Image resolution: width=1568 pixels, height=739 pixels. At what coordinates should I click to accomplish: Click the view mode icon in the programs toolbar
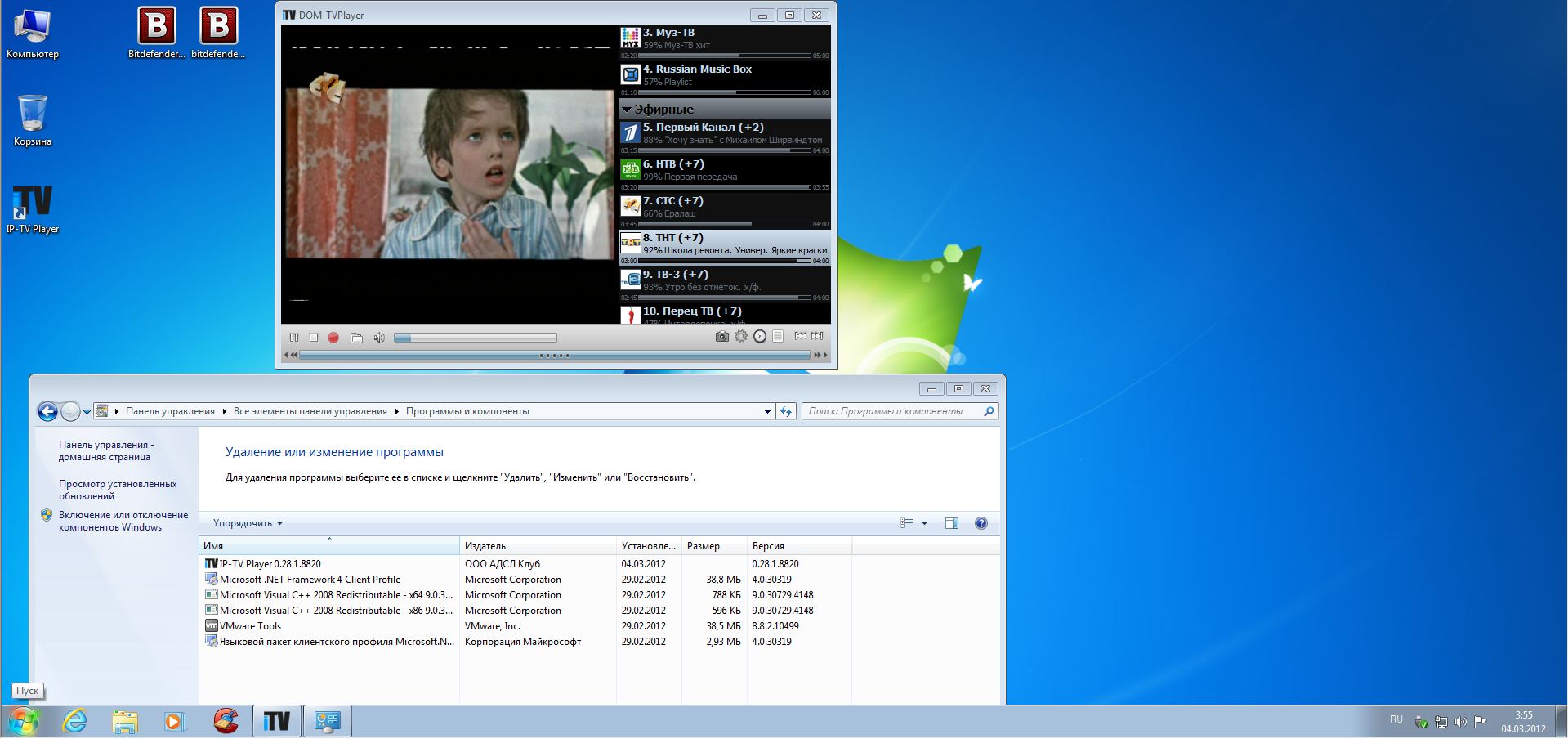point(906,523)
